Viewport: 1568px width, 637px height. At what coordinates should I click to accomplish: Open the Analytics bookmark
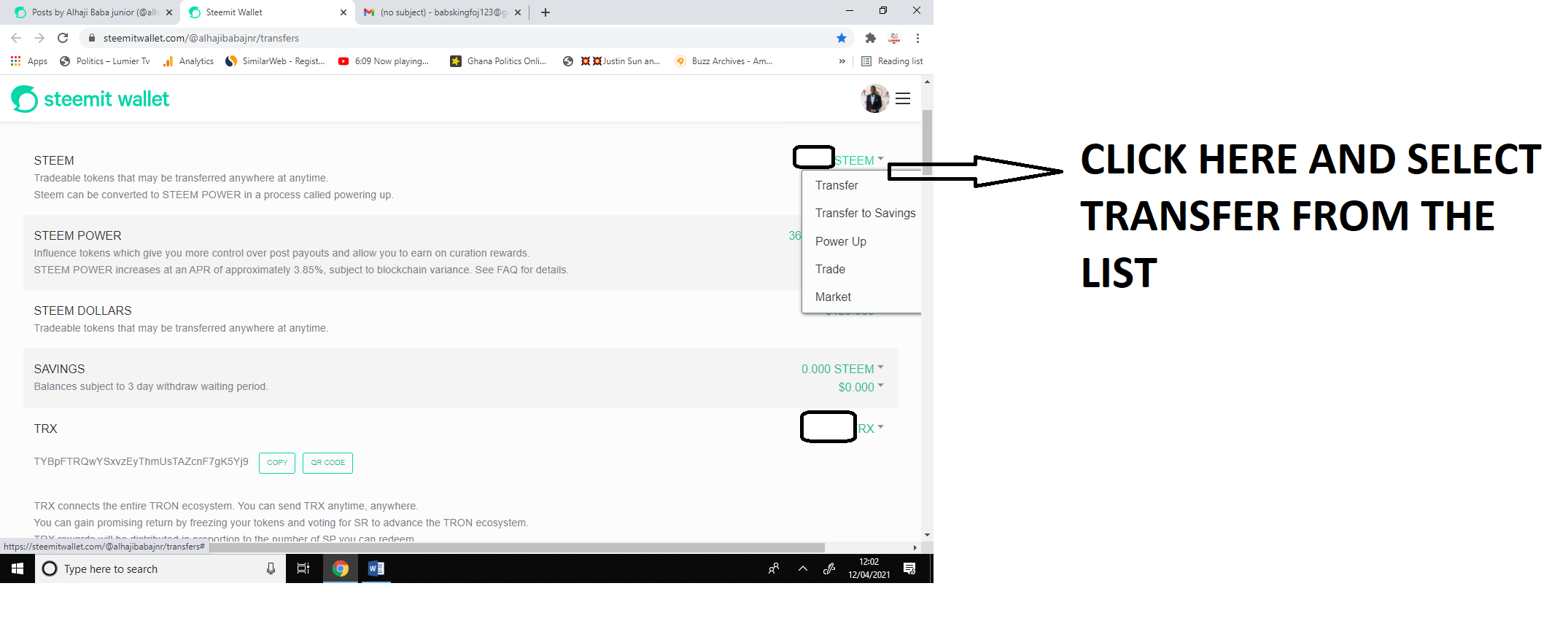coord(188,61)
